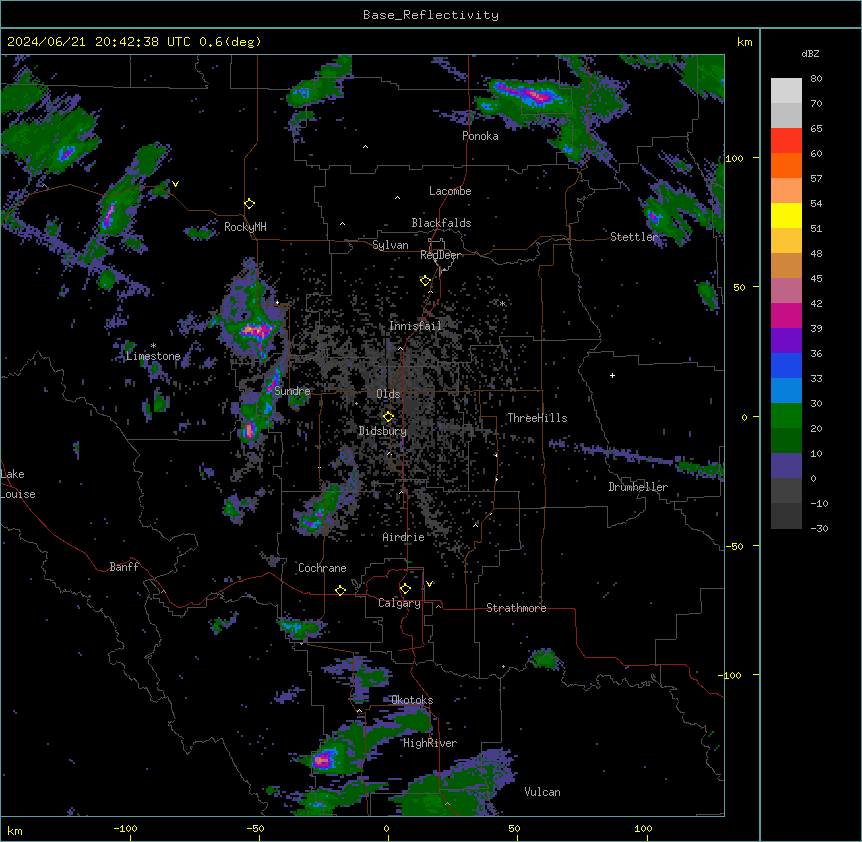Screen dimensions: 862x842
Task: Click the Ponoka label
Action: click(x=480, y=136)
